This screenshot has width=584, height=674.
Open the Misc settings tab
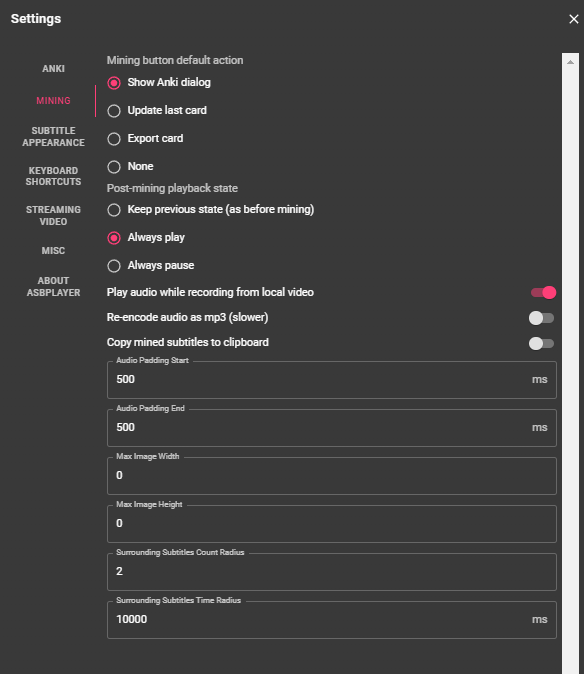53,251
